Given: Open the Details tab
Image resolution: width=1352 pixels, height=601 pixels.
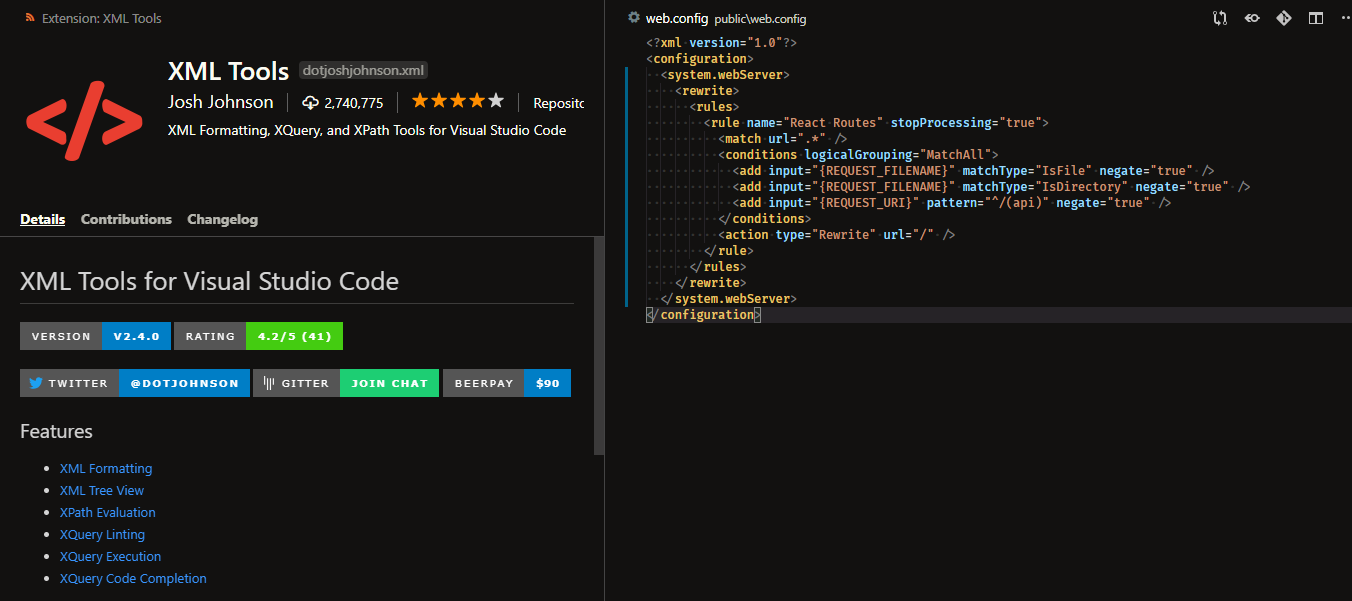Looking at the screenshot, I should (42, 219).
